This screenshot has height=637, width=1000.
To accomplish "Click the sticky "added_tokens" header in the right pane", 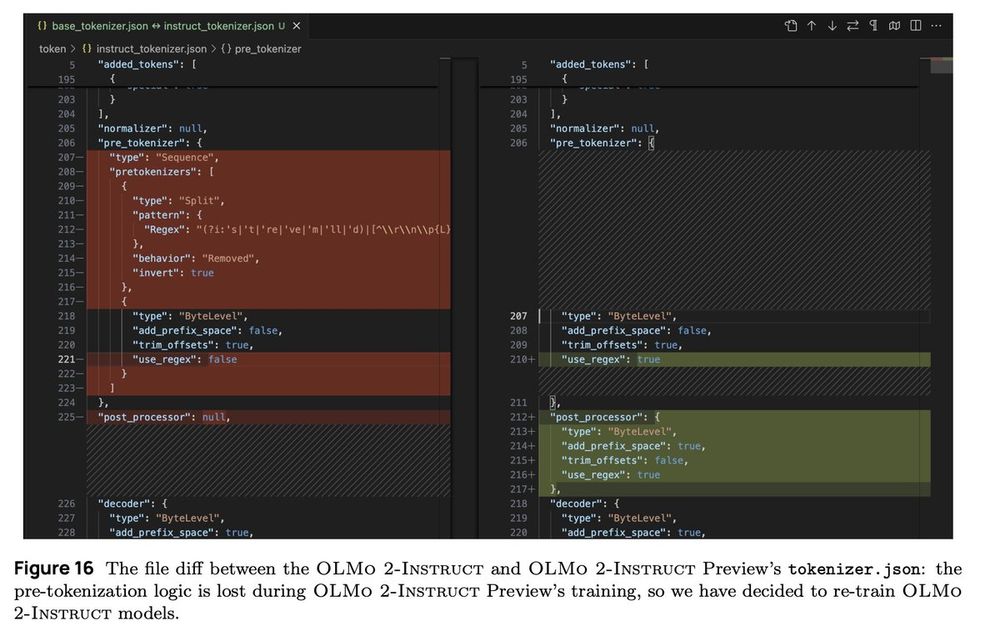I will pyautogui.click(x=599, y=64).
